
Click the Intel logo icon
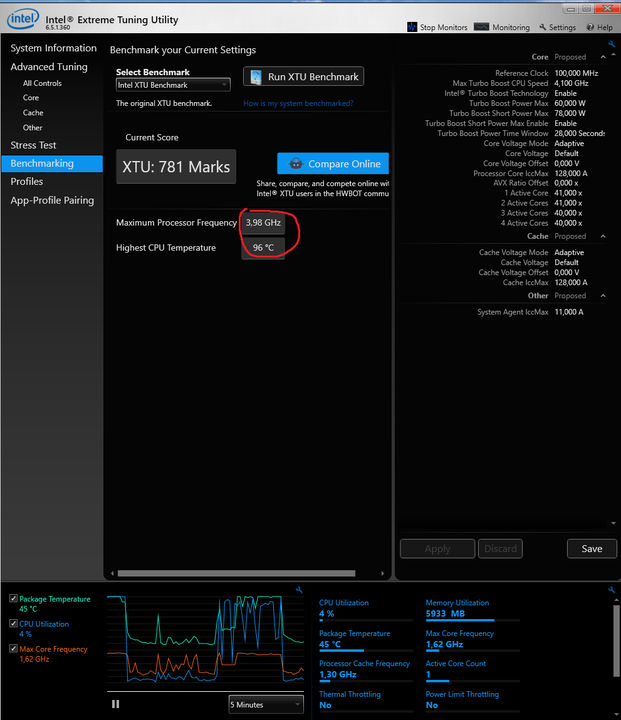coord(23,19)
